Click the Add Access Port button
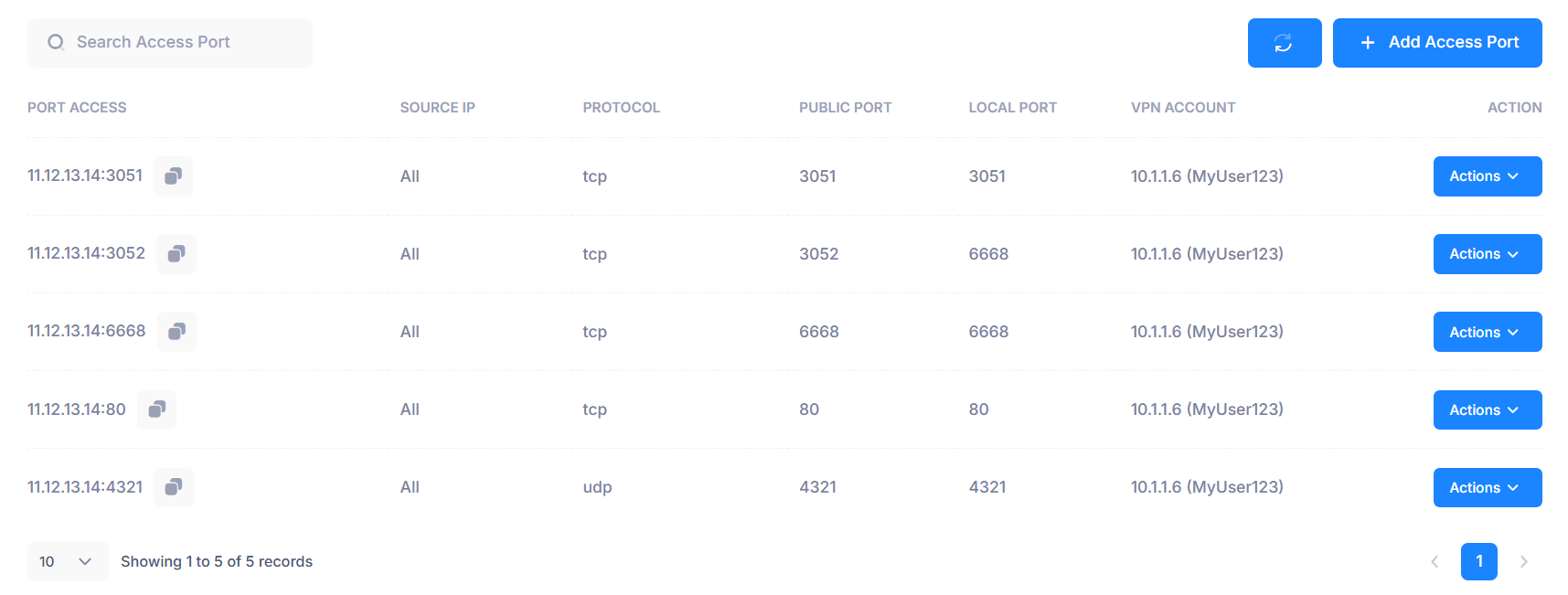This screenshot has width=1568, height=595. pos(1437,43)
